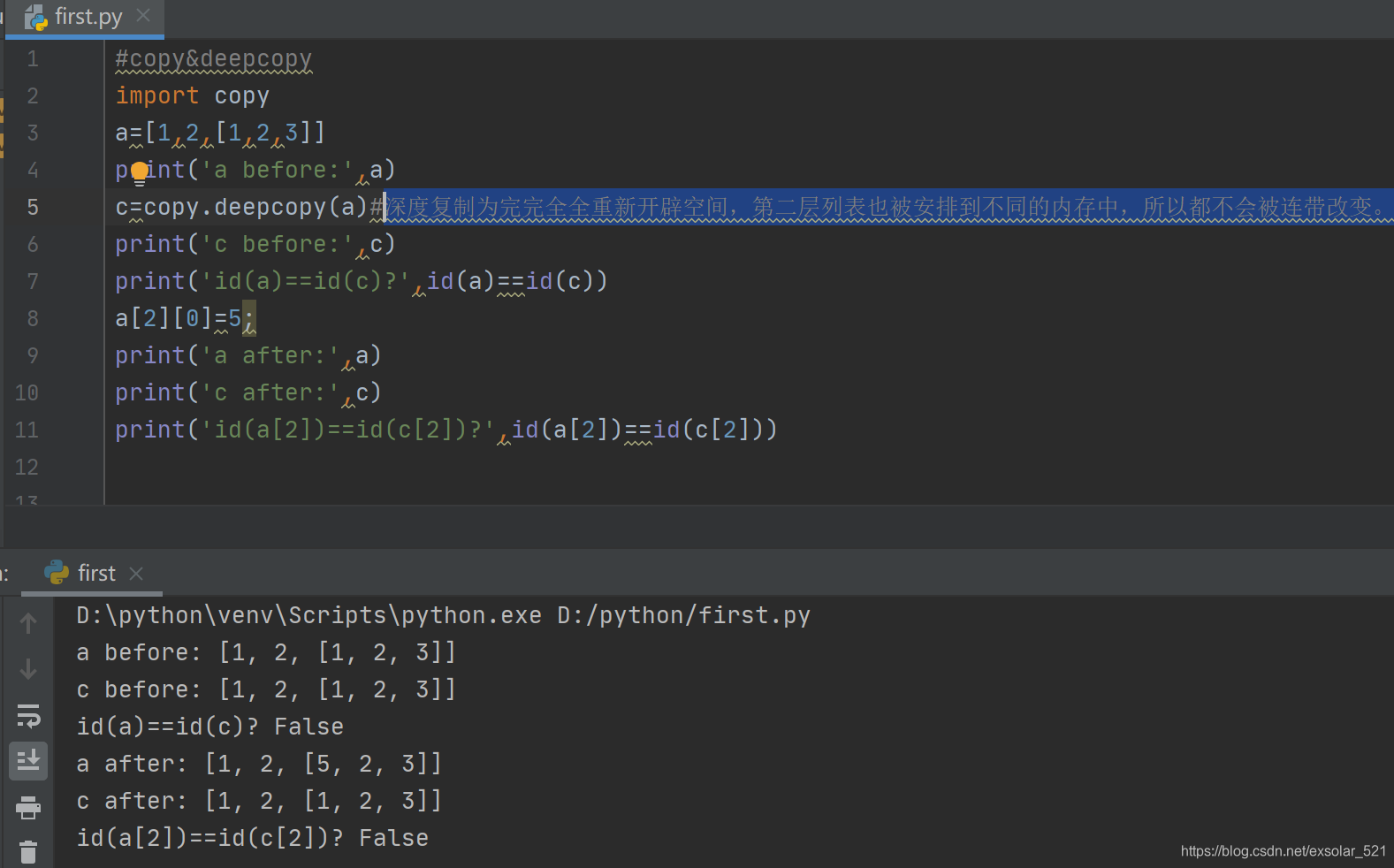Click output 'id(a[2])==id(c[2])? False'
This screenshot has width=1394, height=868.
[x=252, y=838]
